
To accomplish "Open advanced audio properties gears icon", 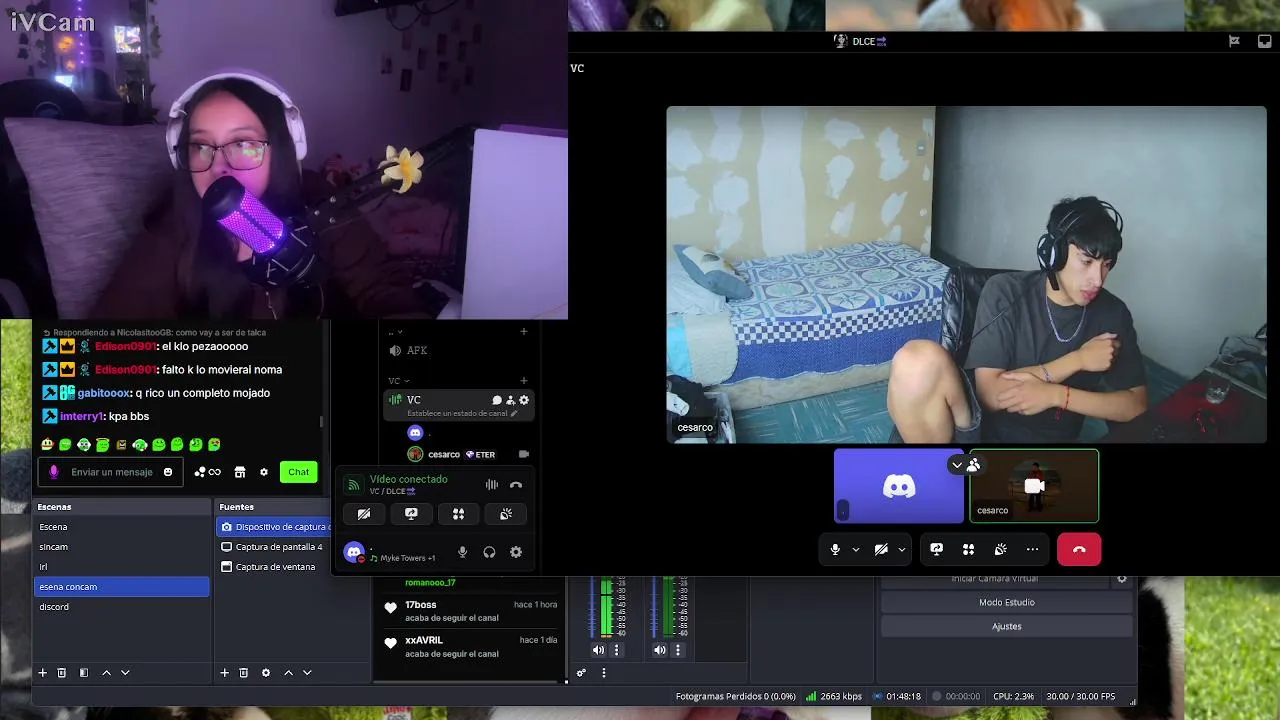I will (x=581, y=673).
